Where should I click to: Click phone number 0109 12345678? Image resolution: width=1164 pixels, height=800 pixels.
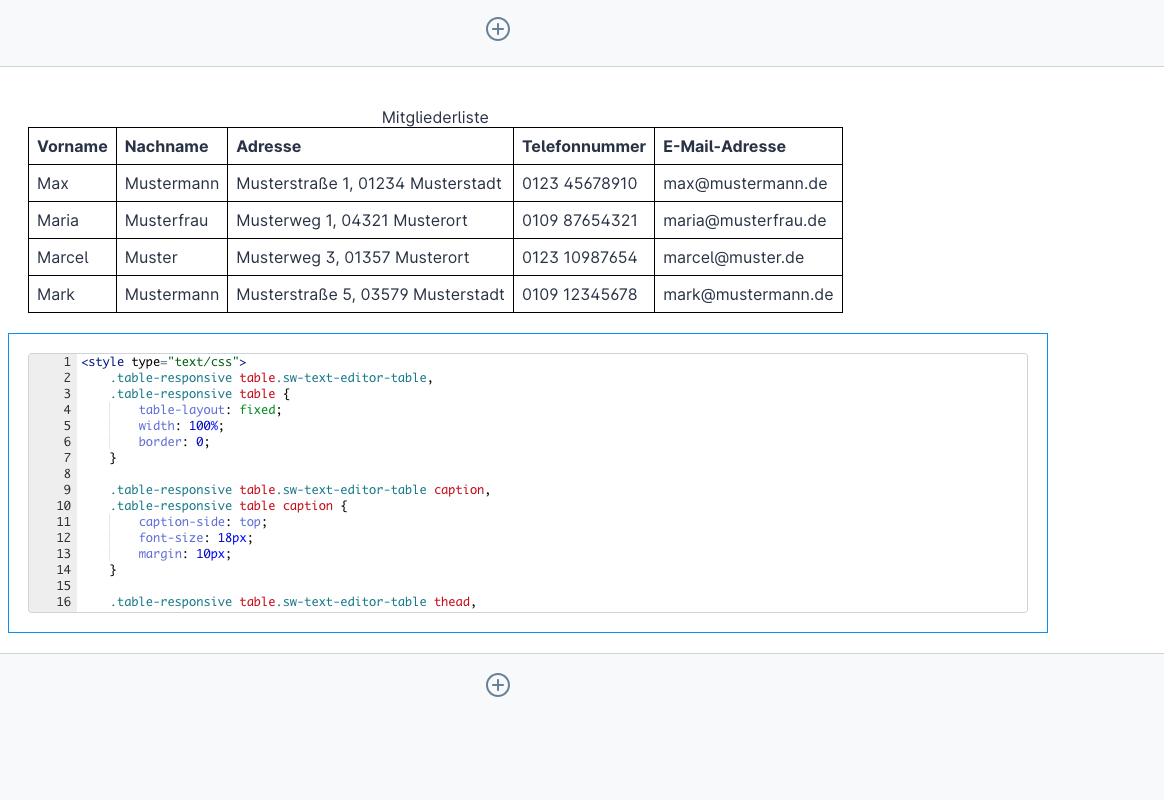click(x=580, y=294)
